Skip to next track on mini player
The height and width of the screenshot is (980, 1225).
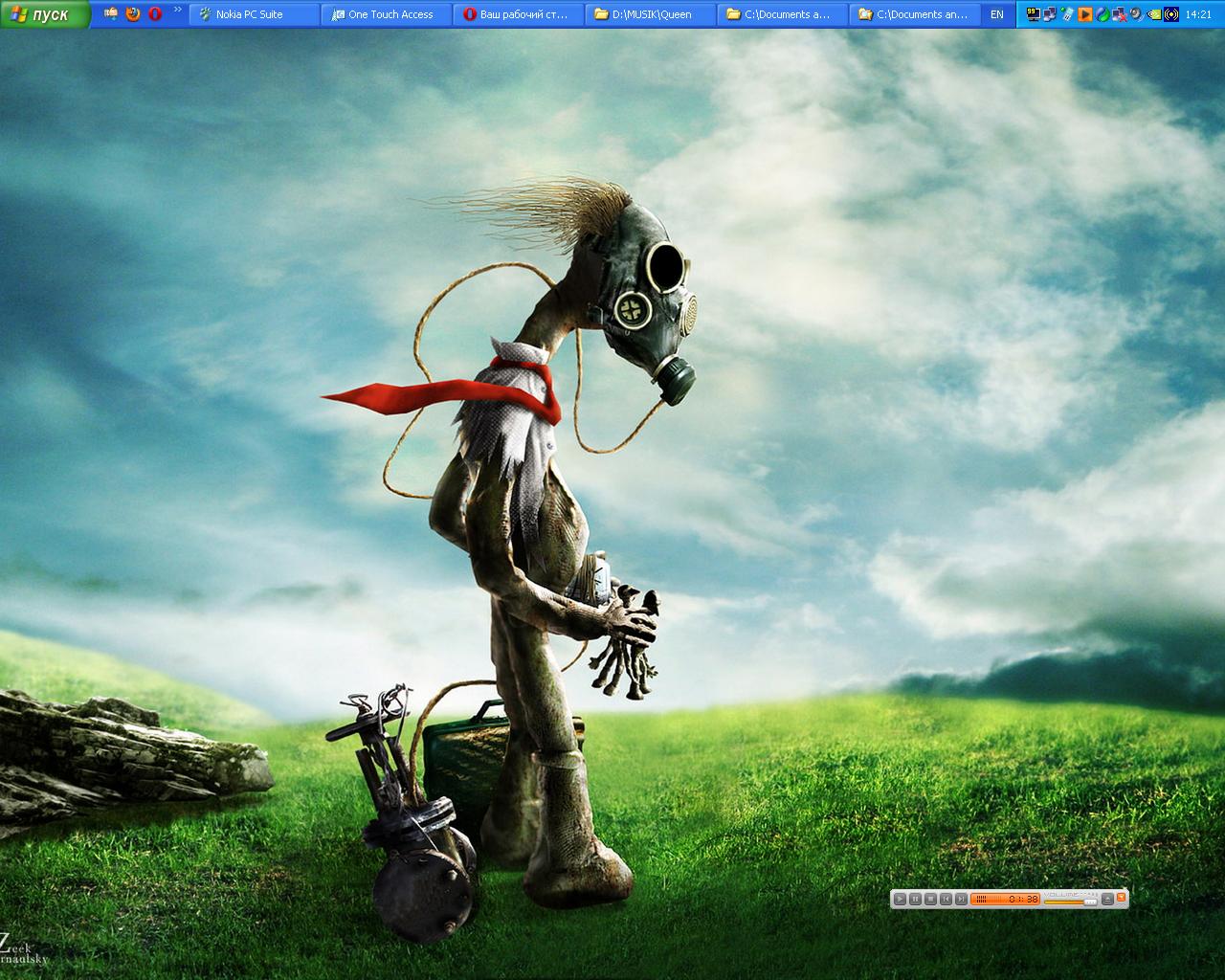pos(961,899)
